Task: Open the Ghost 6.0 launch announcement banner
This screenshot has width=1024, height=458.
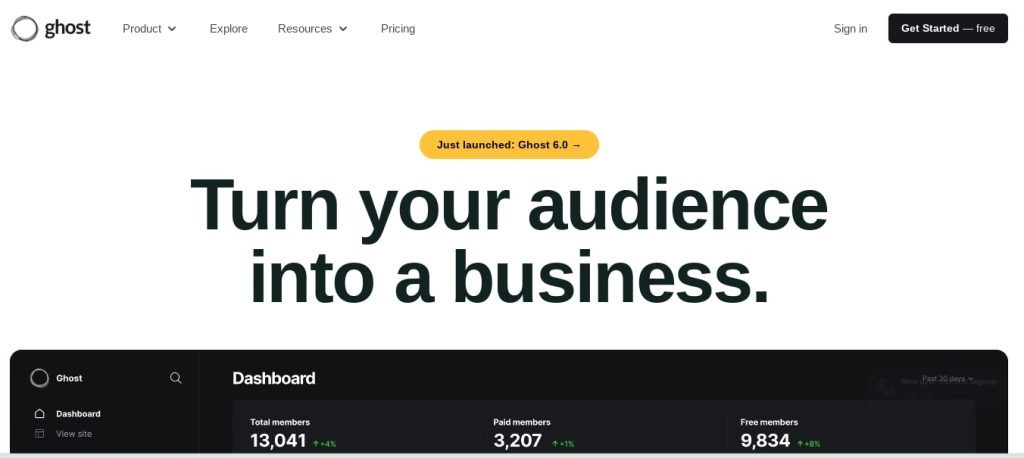Action: 509,145
